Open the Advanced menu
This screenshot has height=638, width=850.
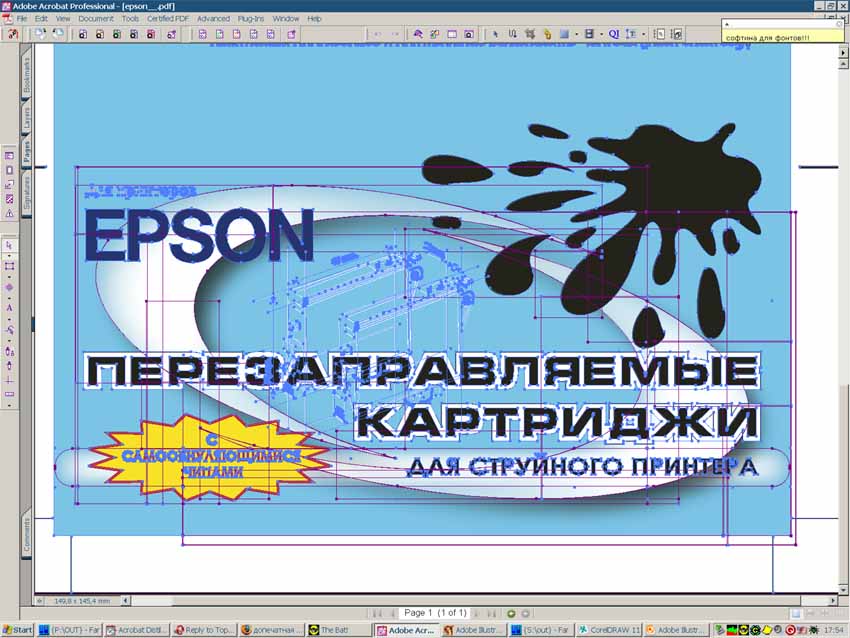pos(214,18)
